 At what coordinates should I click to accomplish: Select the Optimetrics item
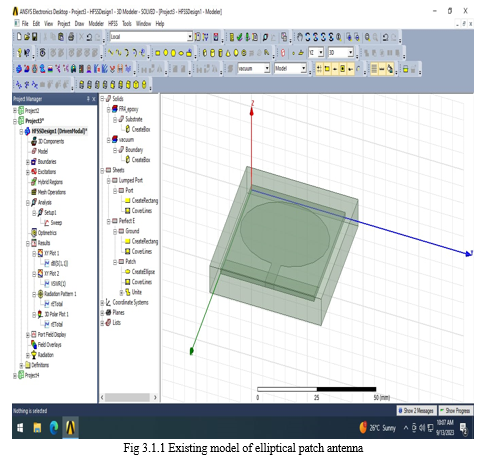tap(47, 233)
